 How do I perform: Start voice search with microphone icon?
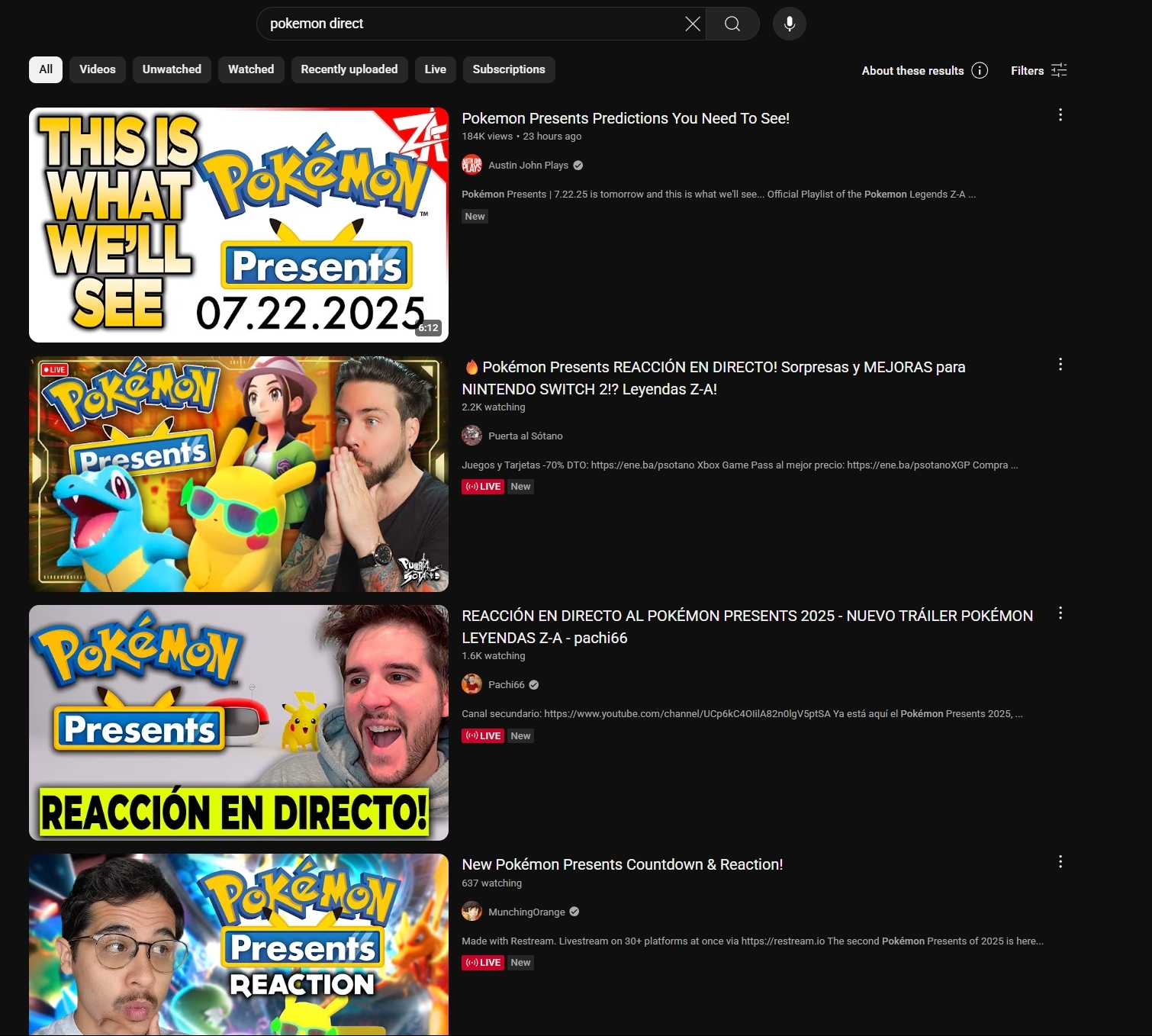click(790, 24)
